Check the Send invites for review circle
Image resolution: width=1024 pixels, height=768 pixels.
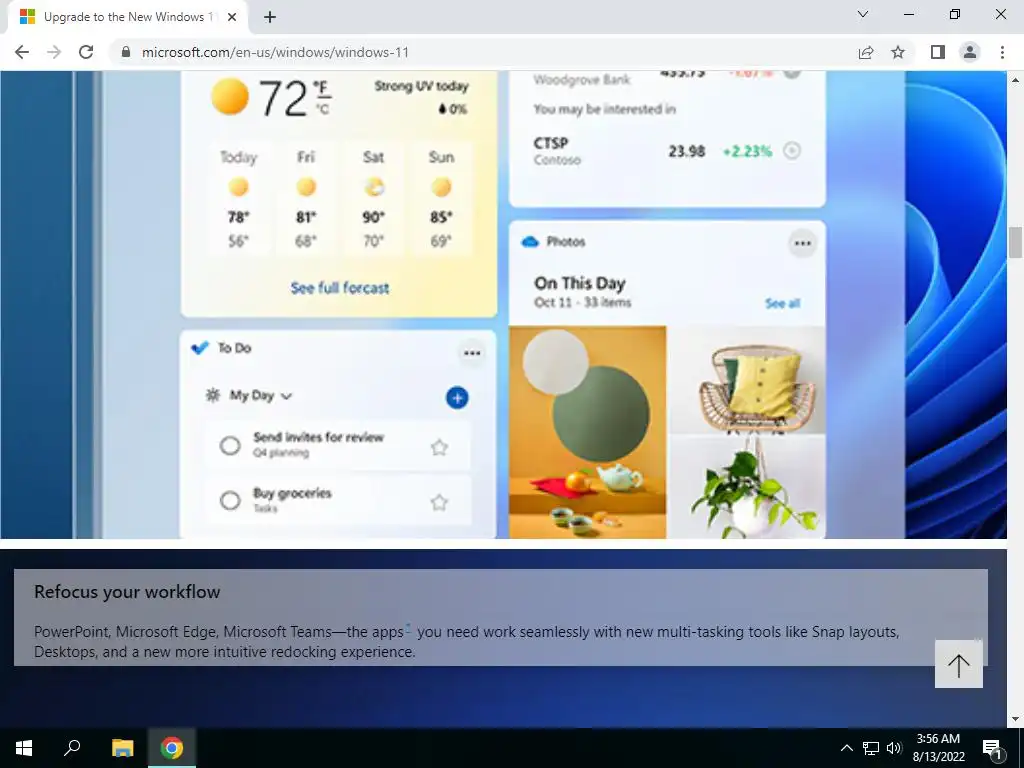tap(230, 446)
